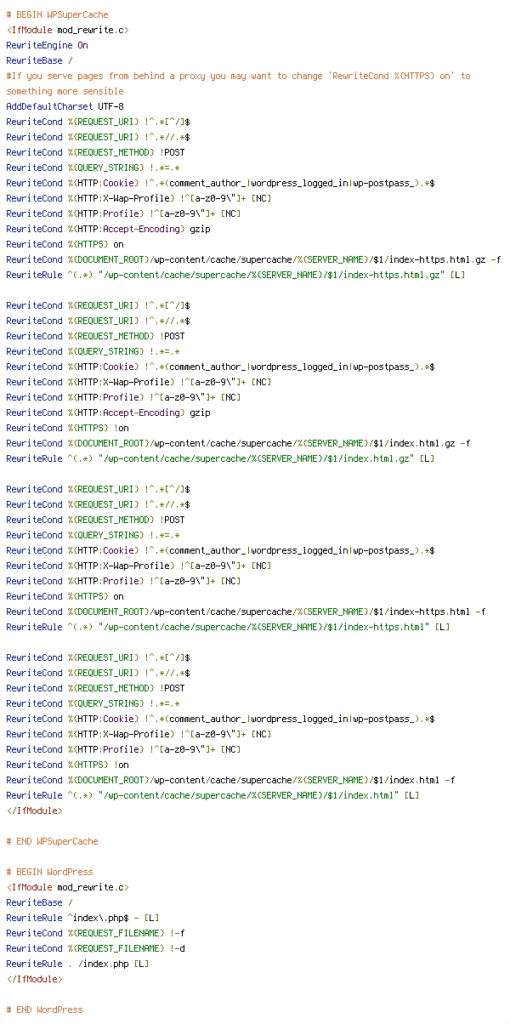The image size is (510, 1024).
Task: Click the '# END WordPress' comment line
Action: tap(44, 1010)
